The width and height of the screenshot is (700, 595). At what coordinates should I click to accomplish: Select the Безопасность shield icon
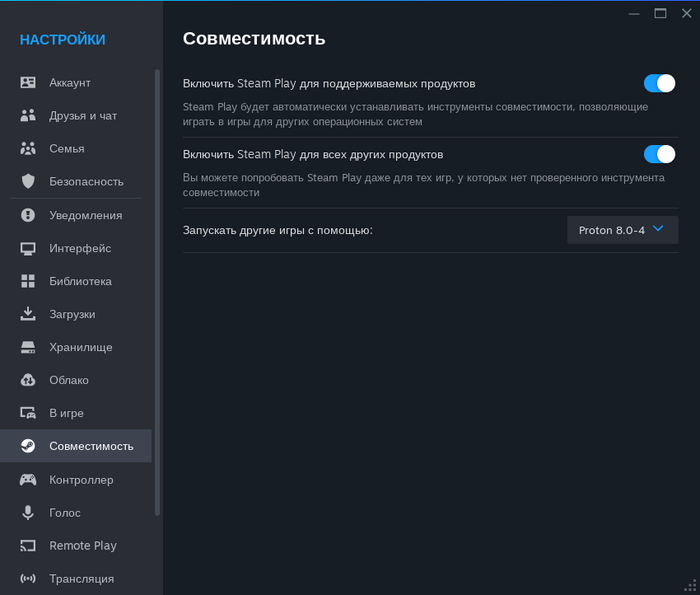pos(28,181)
